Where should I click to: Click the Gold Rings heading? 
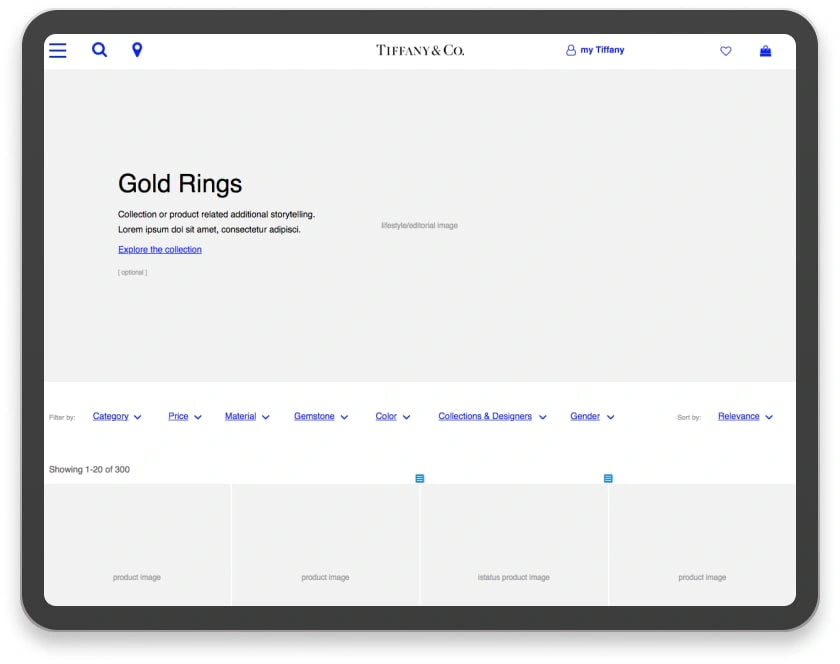[180, 184]
